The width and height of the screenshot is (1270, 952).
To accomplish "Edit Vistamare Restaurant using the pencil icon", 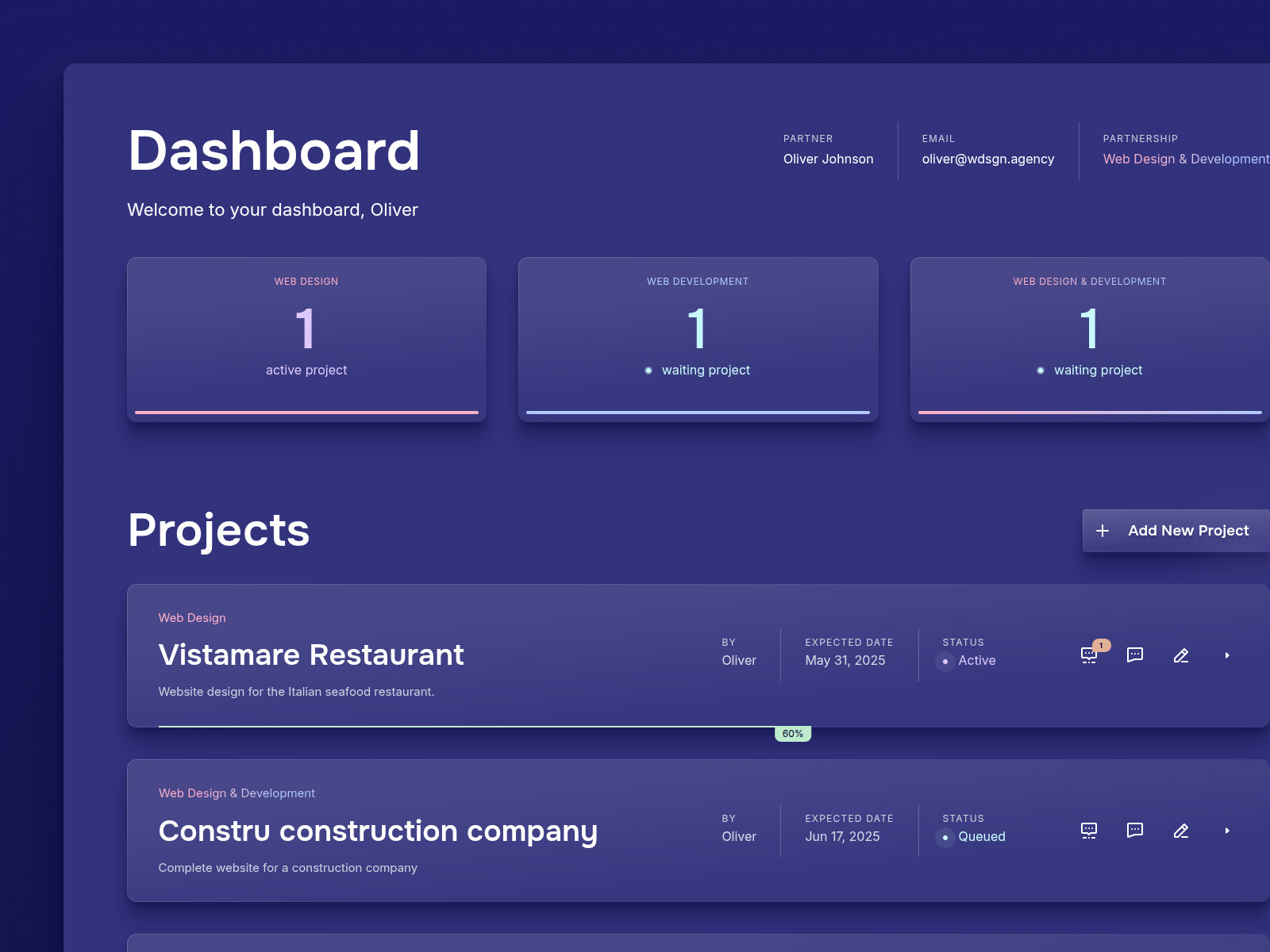I will pyautogui.click(x=1181, y=655).
